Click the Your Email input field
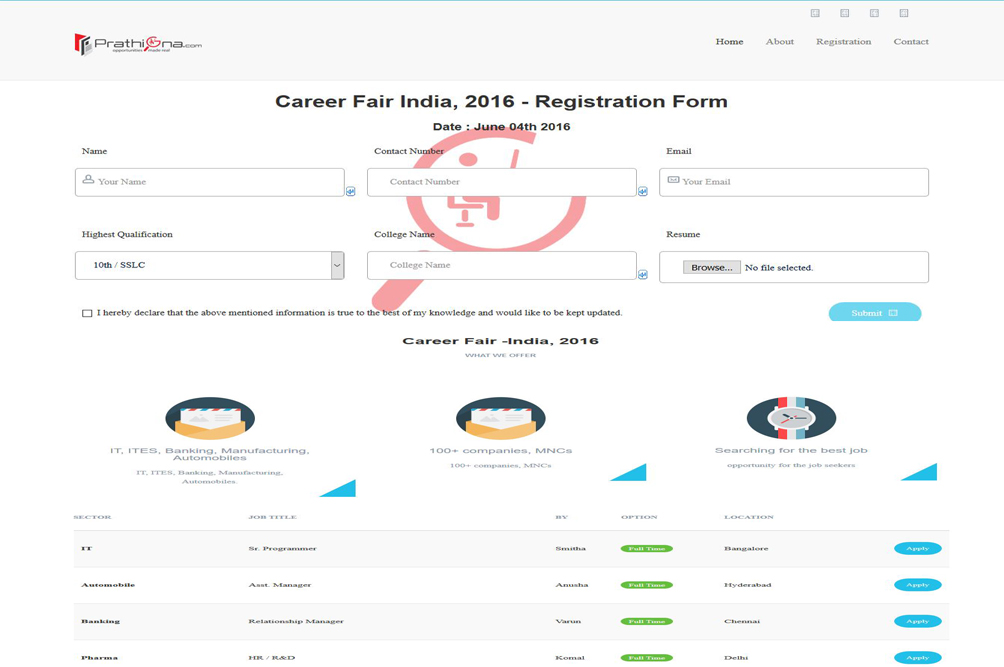 pos(800,182)
